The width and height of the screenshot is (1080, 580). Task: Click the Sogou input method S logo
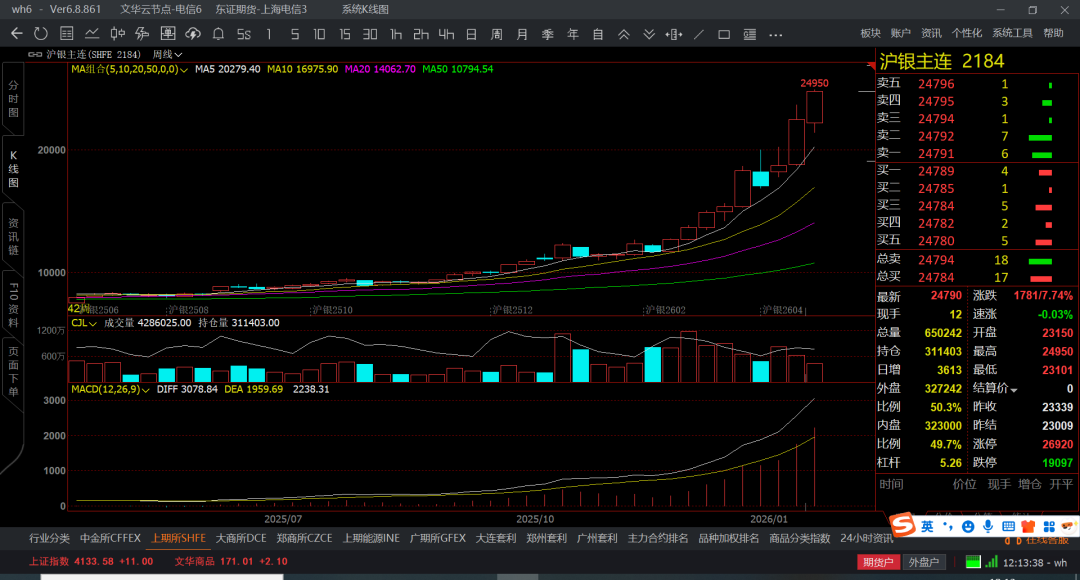903,526
